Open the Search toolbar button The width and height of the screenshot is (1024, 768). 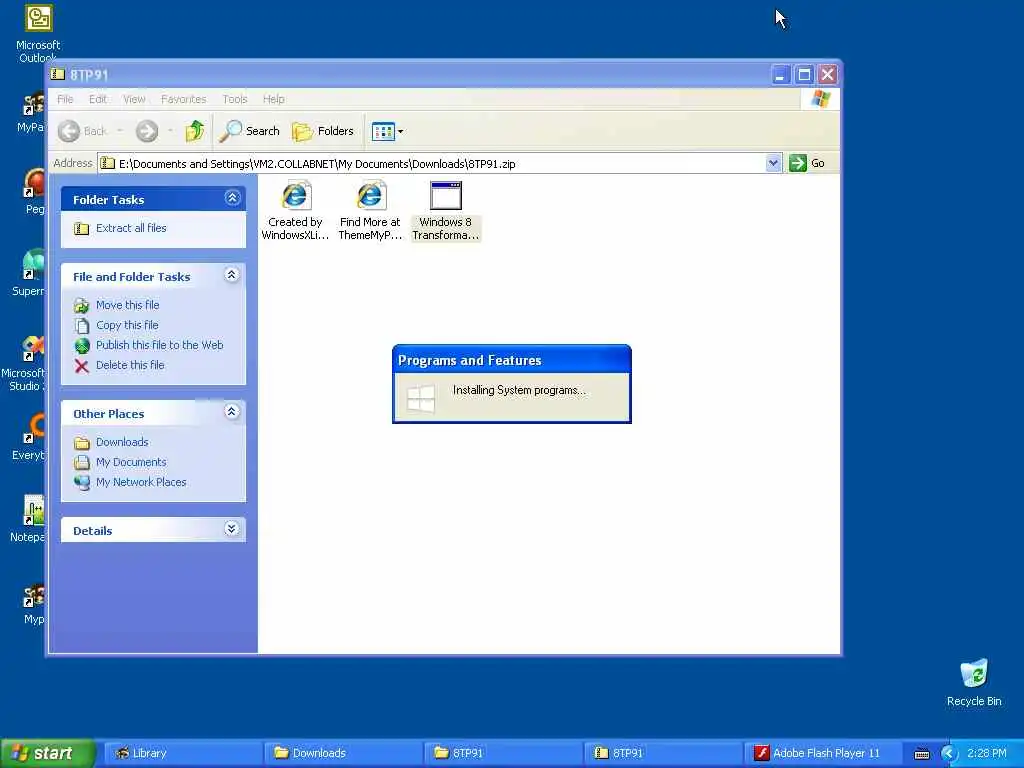(249, 131)
